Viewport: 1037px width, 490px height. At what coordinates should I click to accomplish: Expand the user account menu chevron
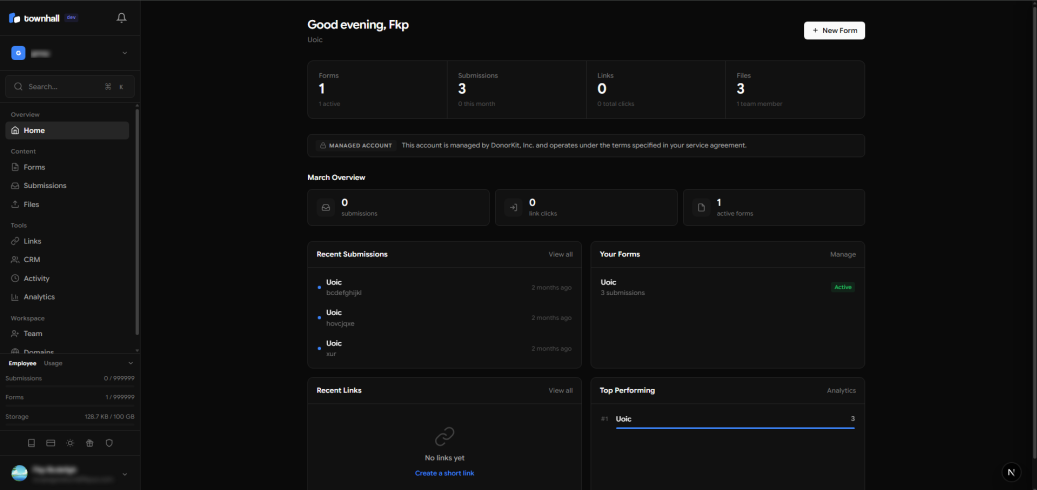[x=124, y=474]
